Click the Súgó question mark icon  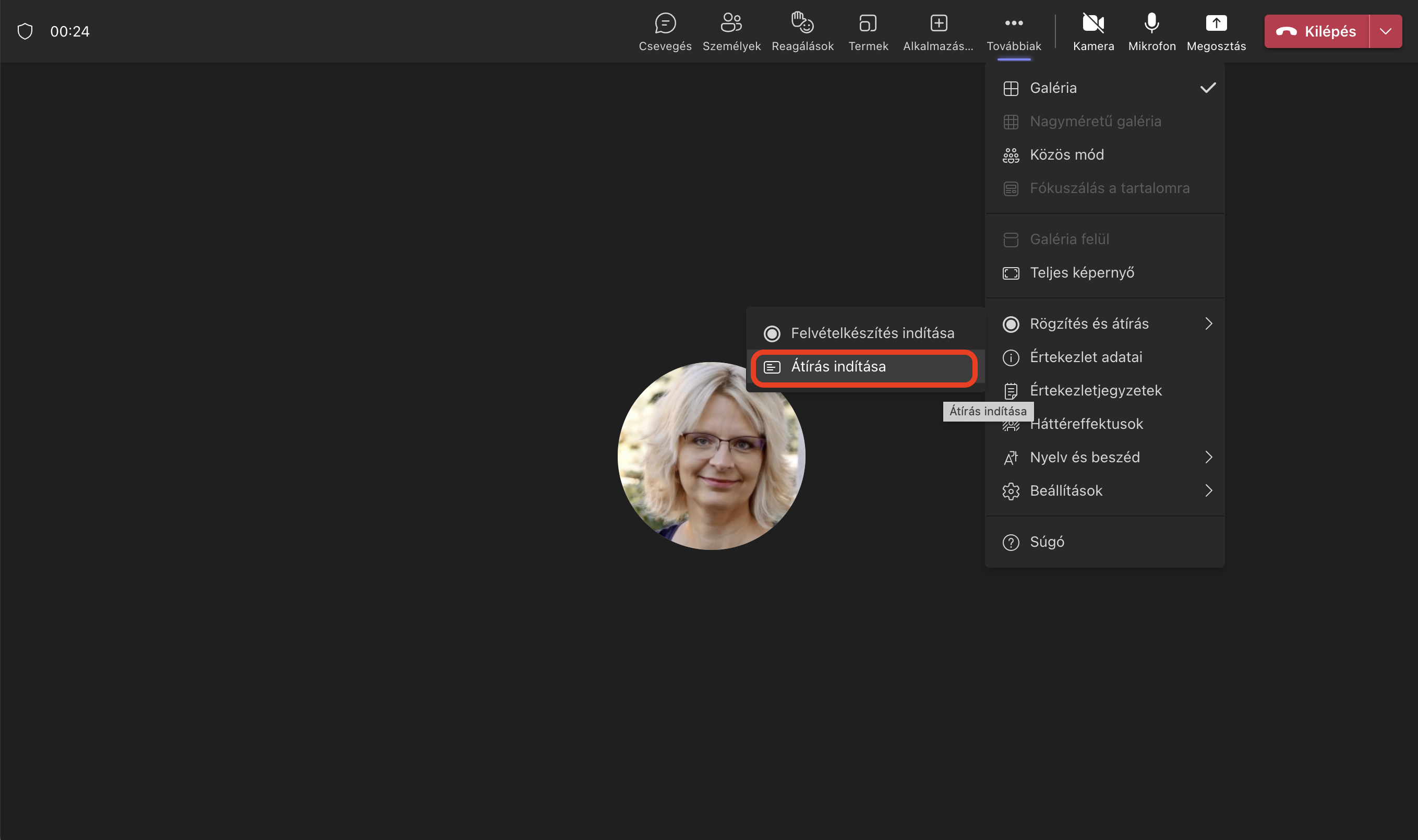click(1011, 543)
